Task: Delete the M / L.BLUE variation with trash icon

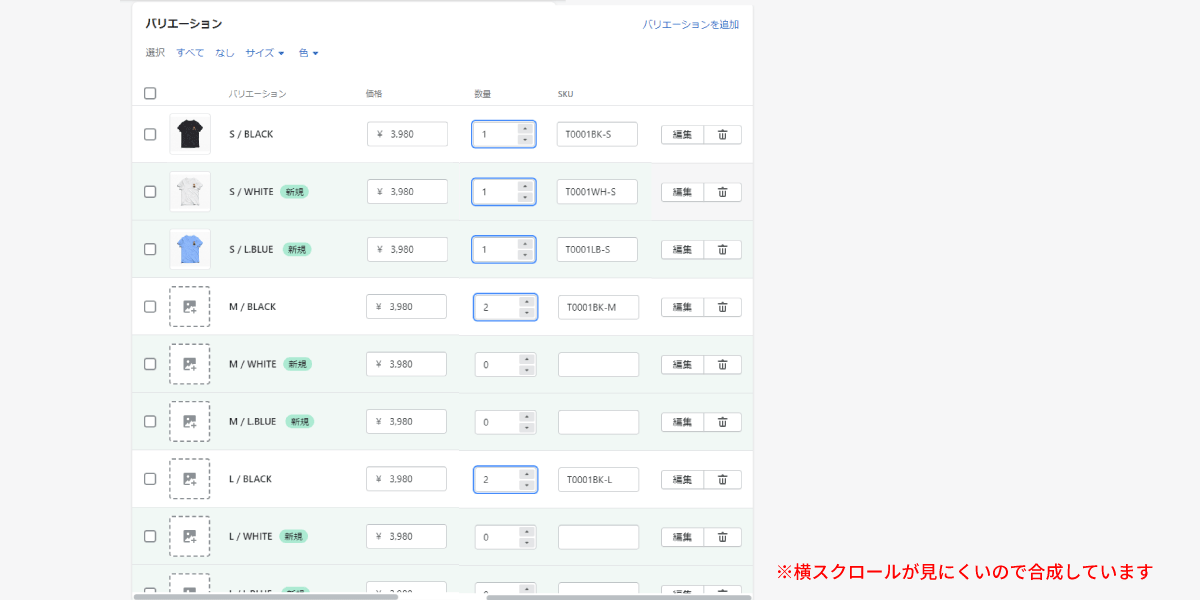Action: [722, 422]
